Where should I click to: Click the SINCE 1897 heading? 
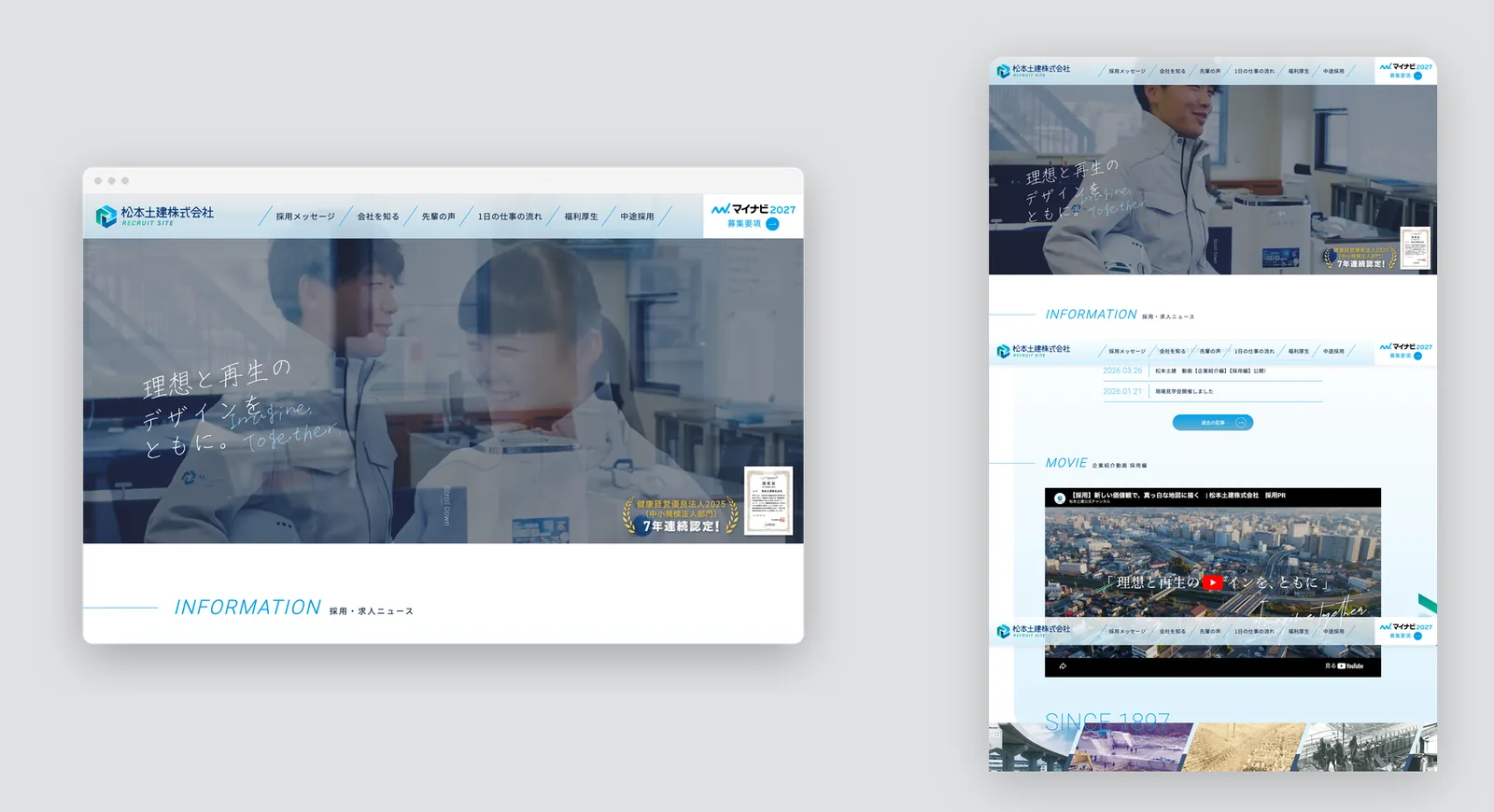pos(1107,721)
